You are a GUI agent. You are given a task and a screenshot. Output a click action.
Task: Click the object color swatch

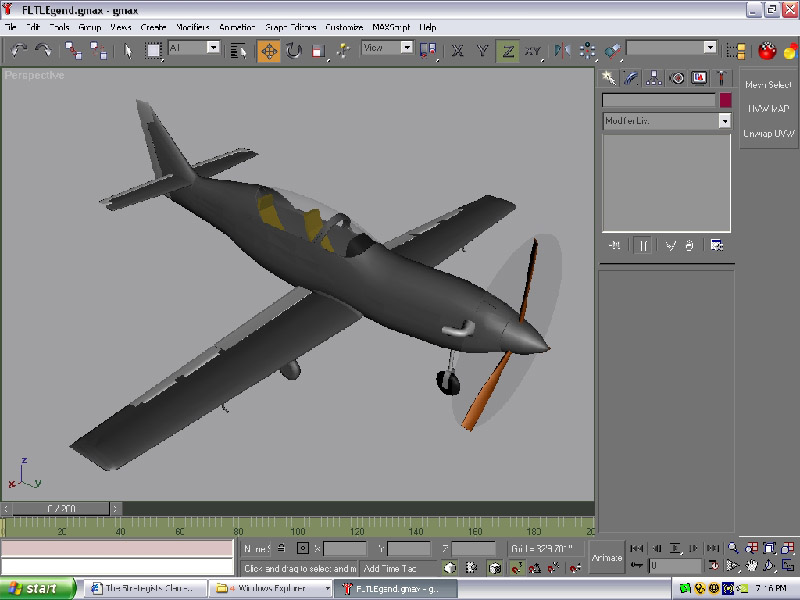(725, 101)
